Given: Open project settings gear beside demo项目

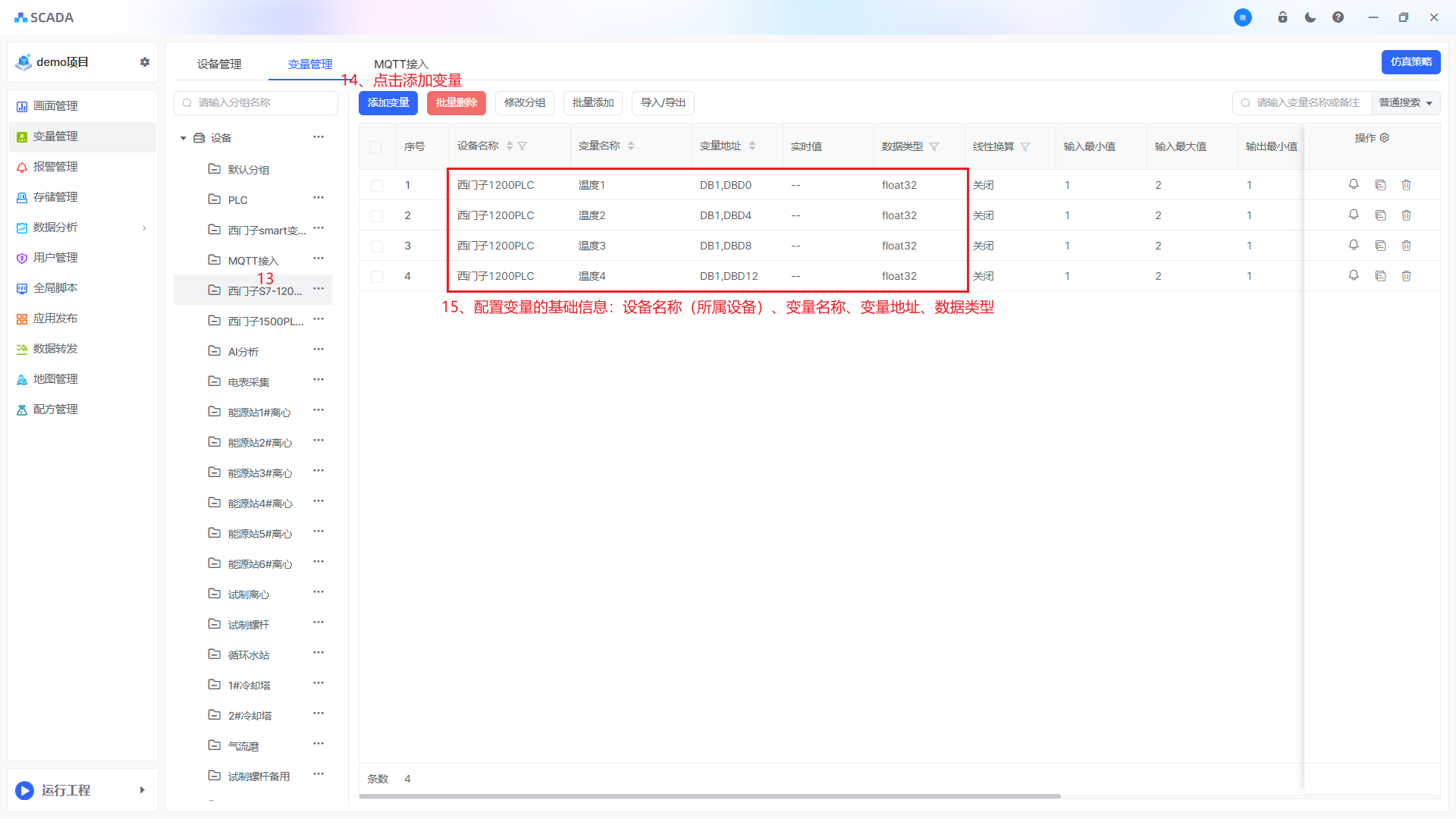Looking at the screenshot, I should click(145, 62).
